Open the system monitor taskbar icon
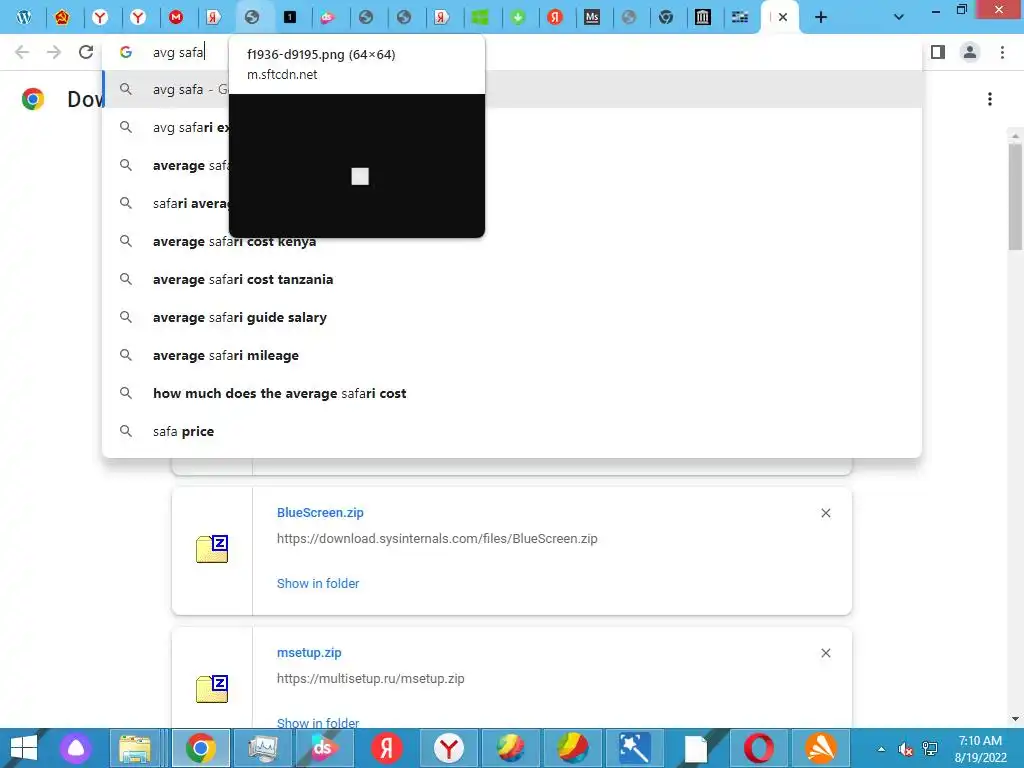 pos(263,748)
